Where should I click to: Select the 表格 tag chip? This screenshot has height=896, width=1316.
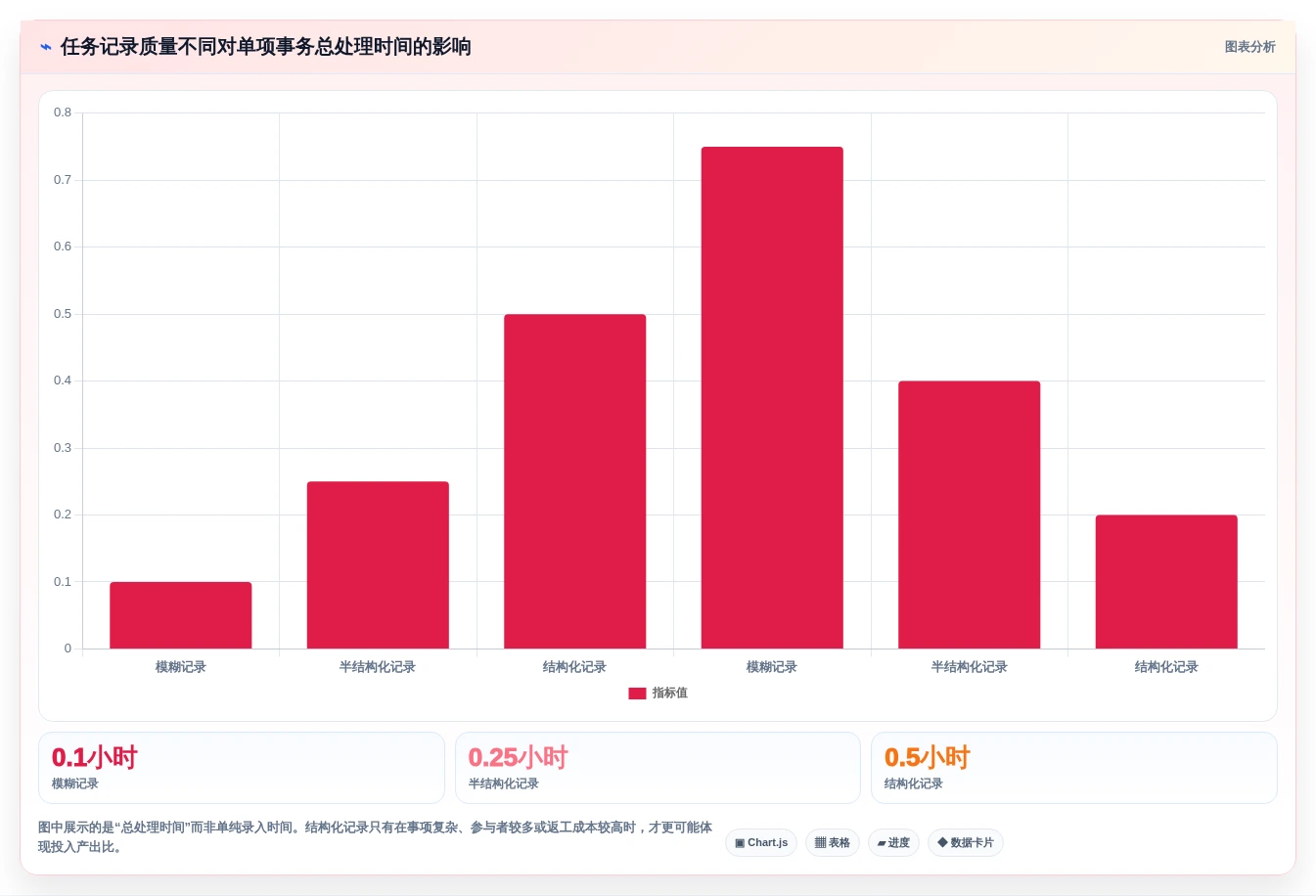833,843
